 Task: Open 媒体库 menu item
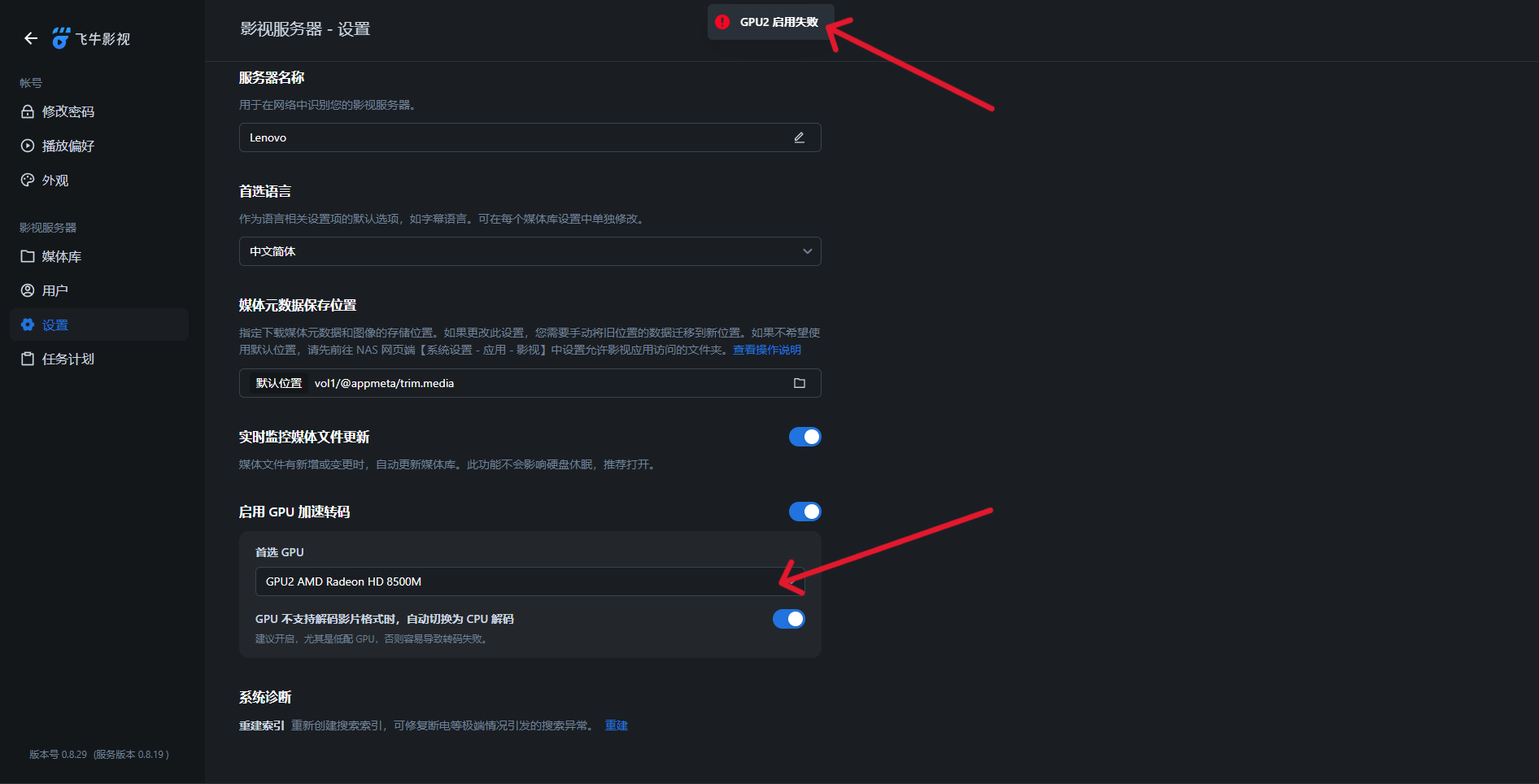(x=99, y=256)
